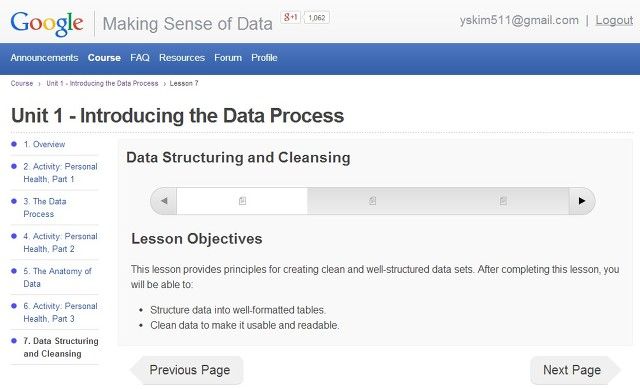Image resolution: width=640 pixels, height=389 pixels.
Task: Open the Profile tab
Action: coord(264,58)
